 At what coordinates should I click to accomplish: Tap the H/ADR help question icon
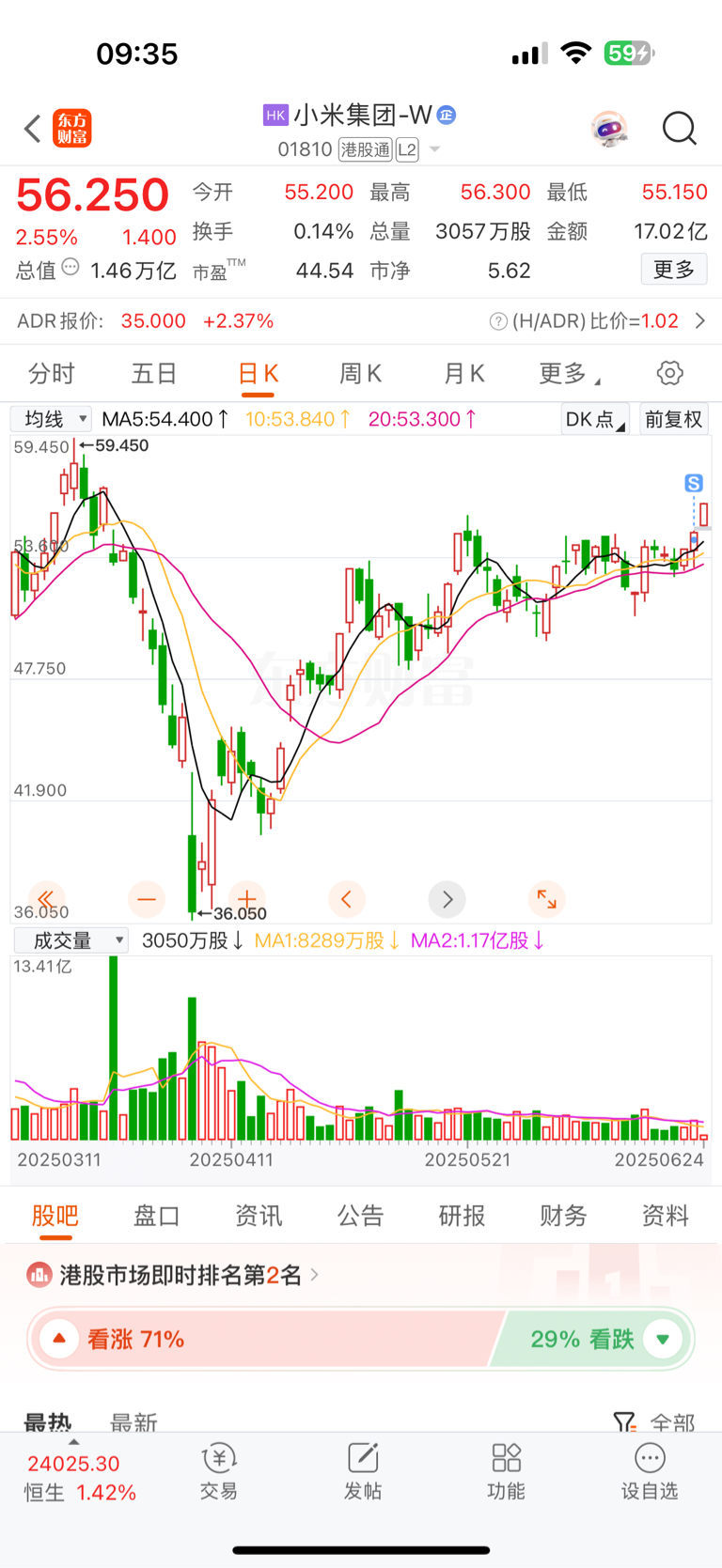click(498, 321)
